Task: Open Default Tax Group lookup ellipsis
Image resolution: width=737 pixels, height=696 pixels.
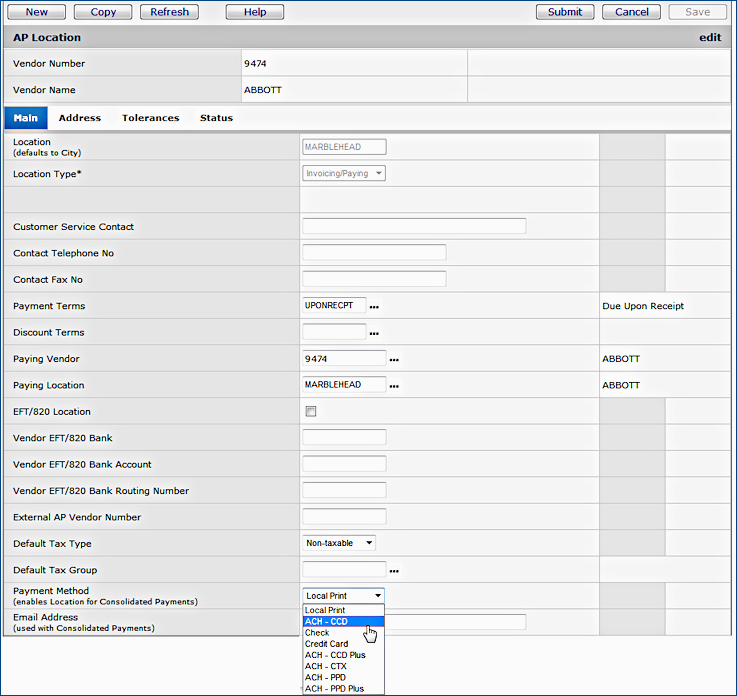Action: point(394,571)
